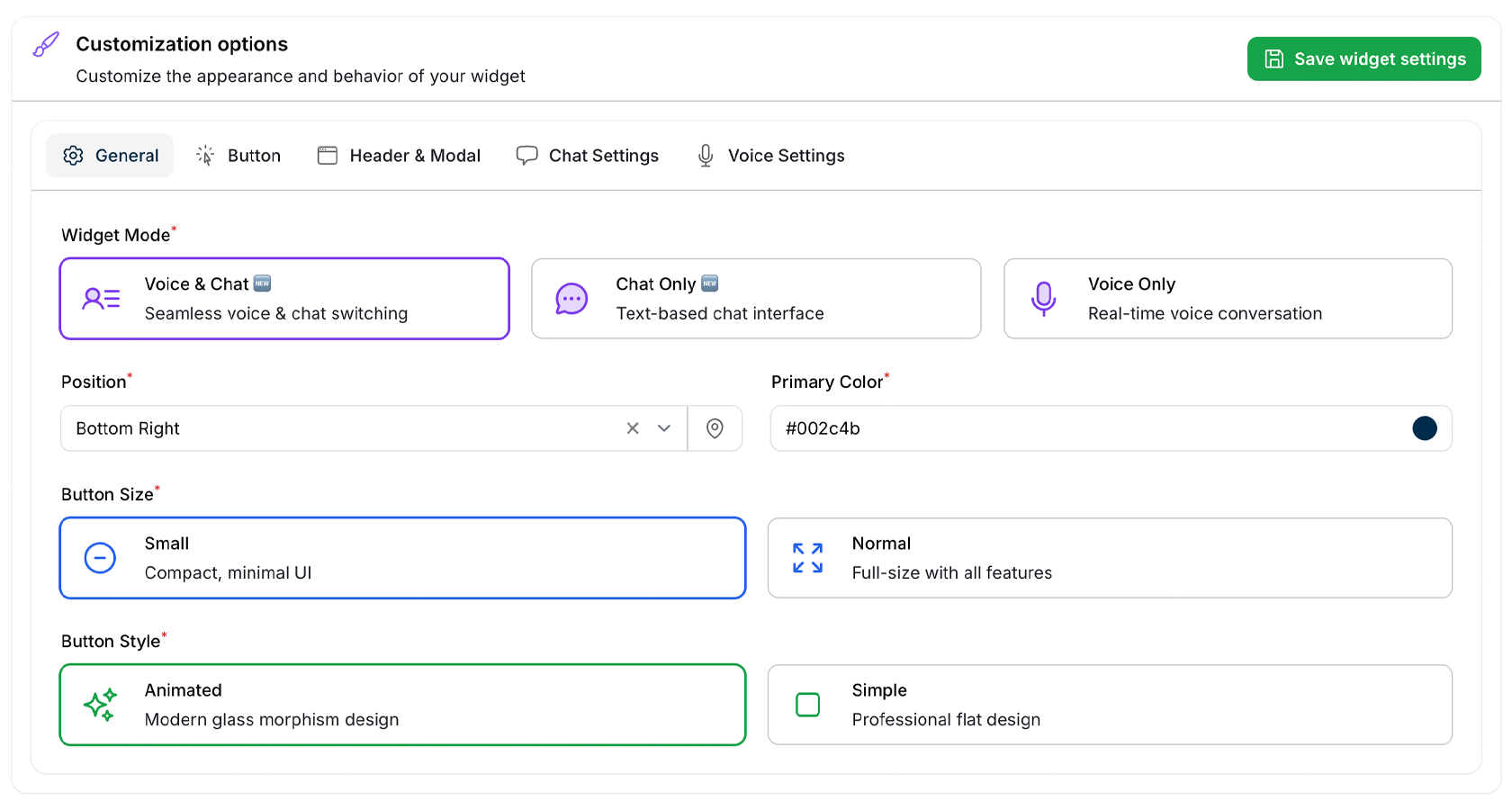Click the expand arrows icon in Normal card

pyautogui.click(x=807, y=558)
